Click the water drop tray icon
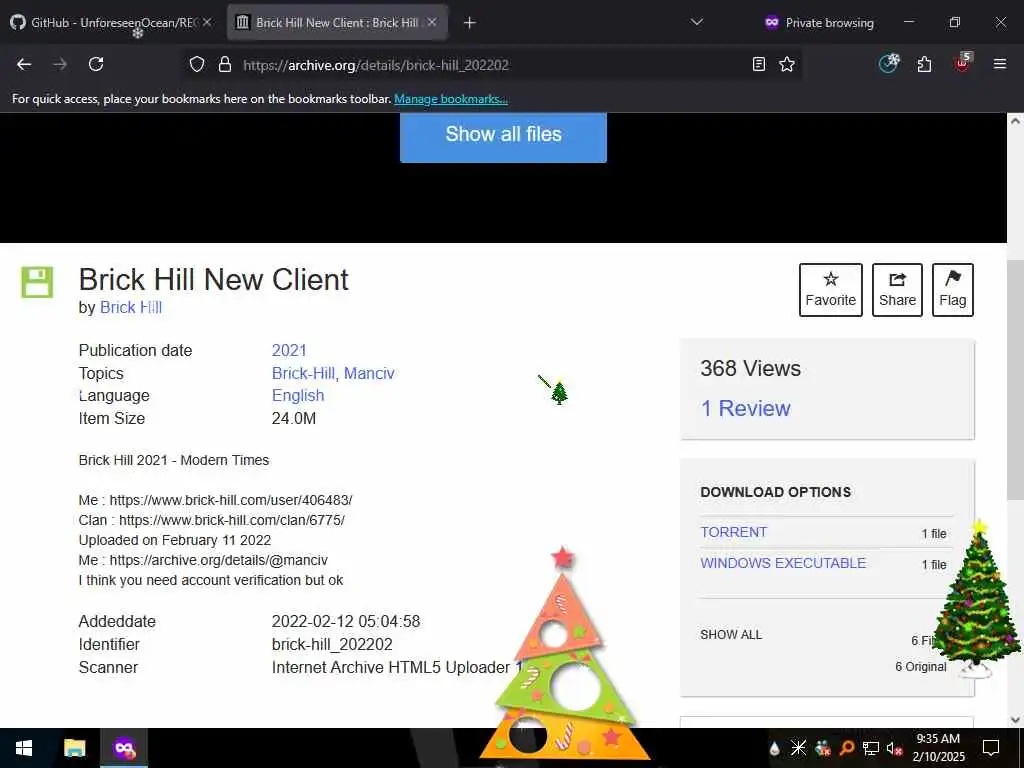 pyautogui.click(x=775, y=748)
